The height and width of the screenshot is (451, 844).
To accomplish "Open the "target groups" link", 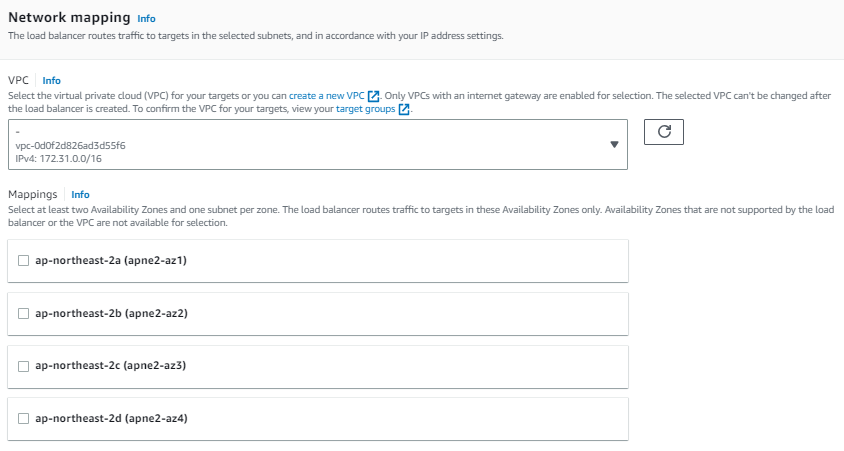I will pyautogui.click(x=365, y=109).
